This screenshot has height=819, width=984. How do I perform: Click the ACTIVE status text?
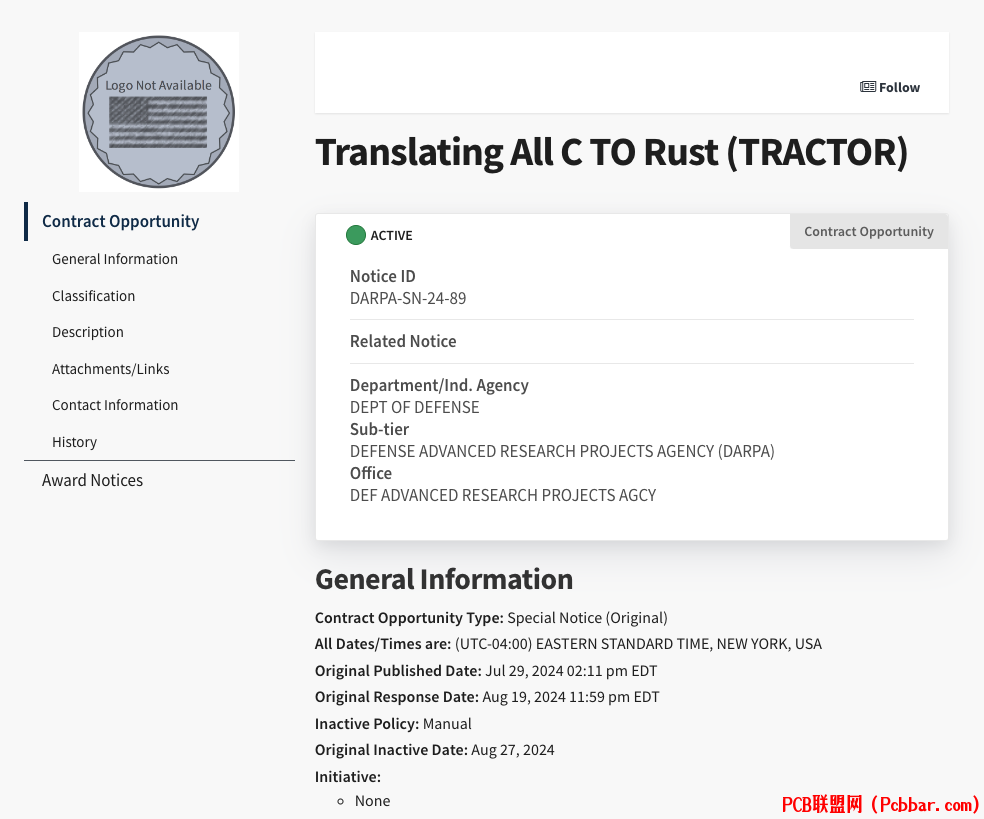(392, 235)
